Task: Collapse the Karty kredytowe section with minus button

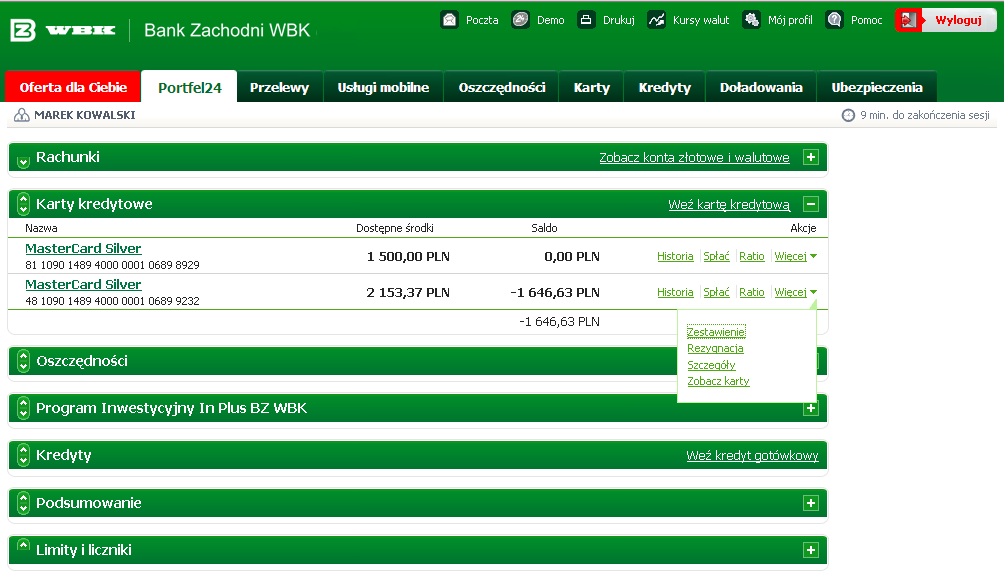Action: click(811, 204)
